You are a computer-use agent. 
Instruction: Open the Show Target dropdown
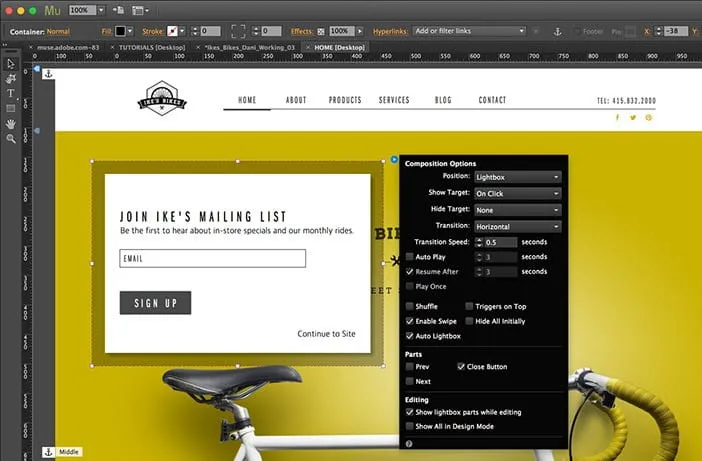coord(518,194)
